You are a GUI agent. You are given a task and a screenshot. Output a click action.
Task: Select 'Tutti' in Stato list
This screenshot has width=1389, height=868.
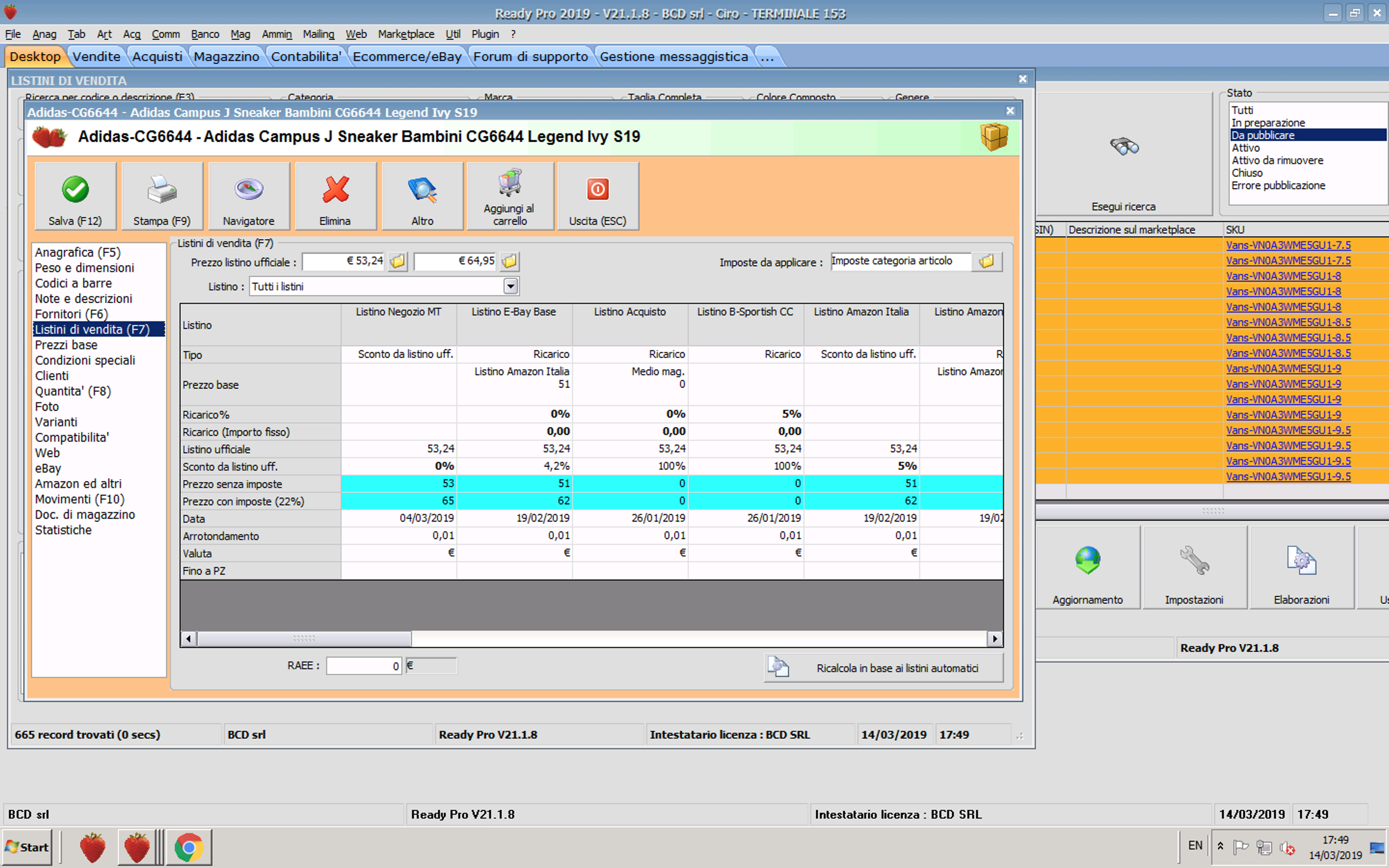coord(1307,110)
